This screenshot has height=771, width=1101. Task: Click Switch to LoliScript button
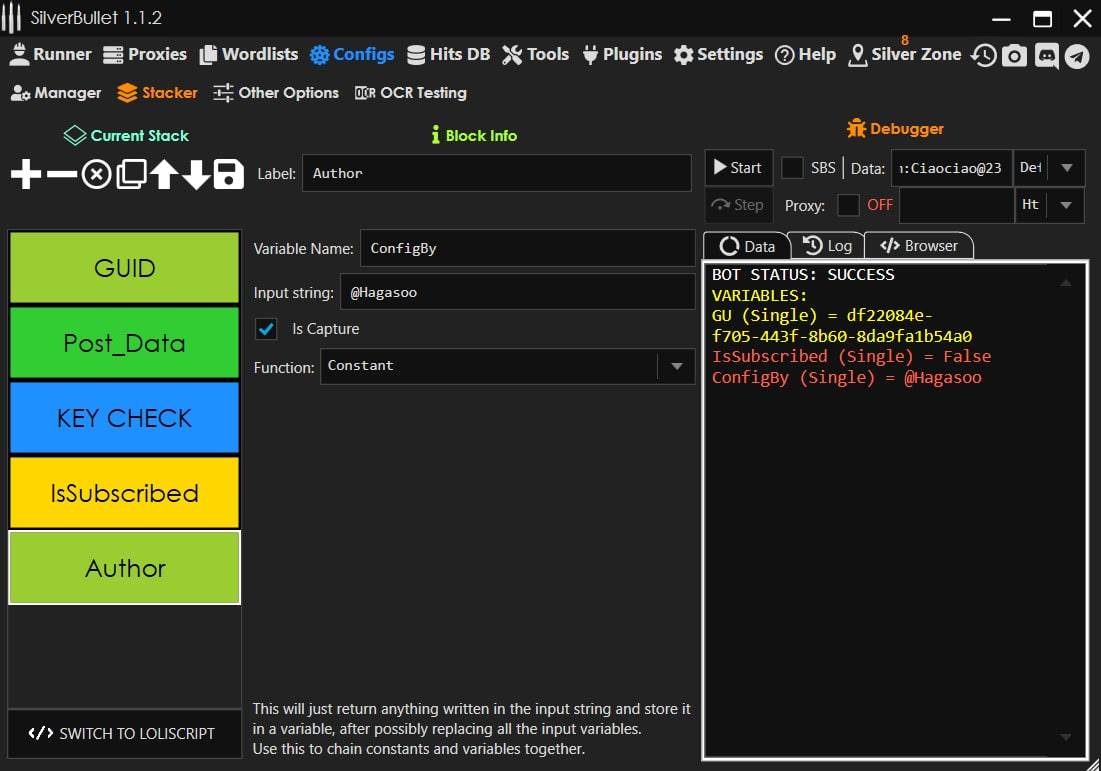124,733
